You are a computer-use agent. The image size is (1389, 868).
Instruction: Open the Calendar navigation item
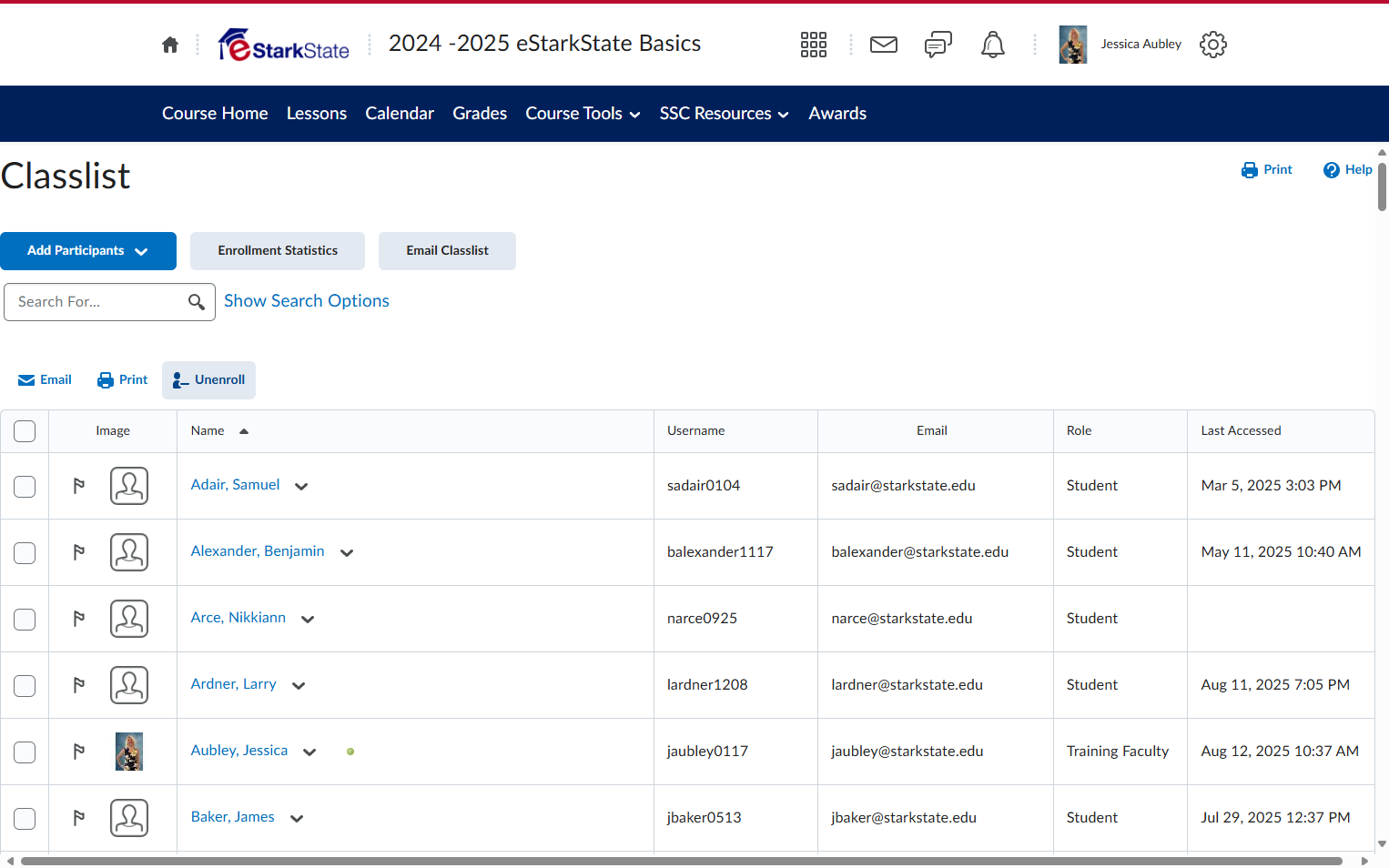(x=400, y=114)
